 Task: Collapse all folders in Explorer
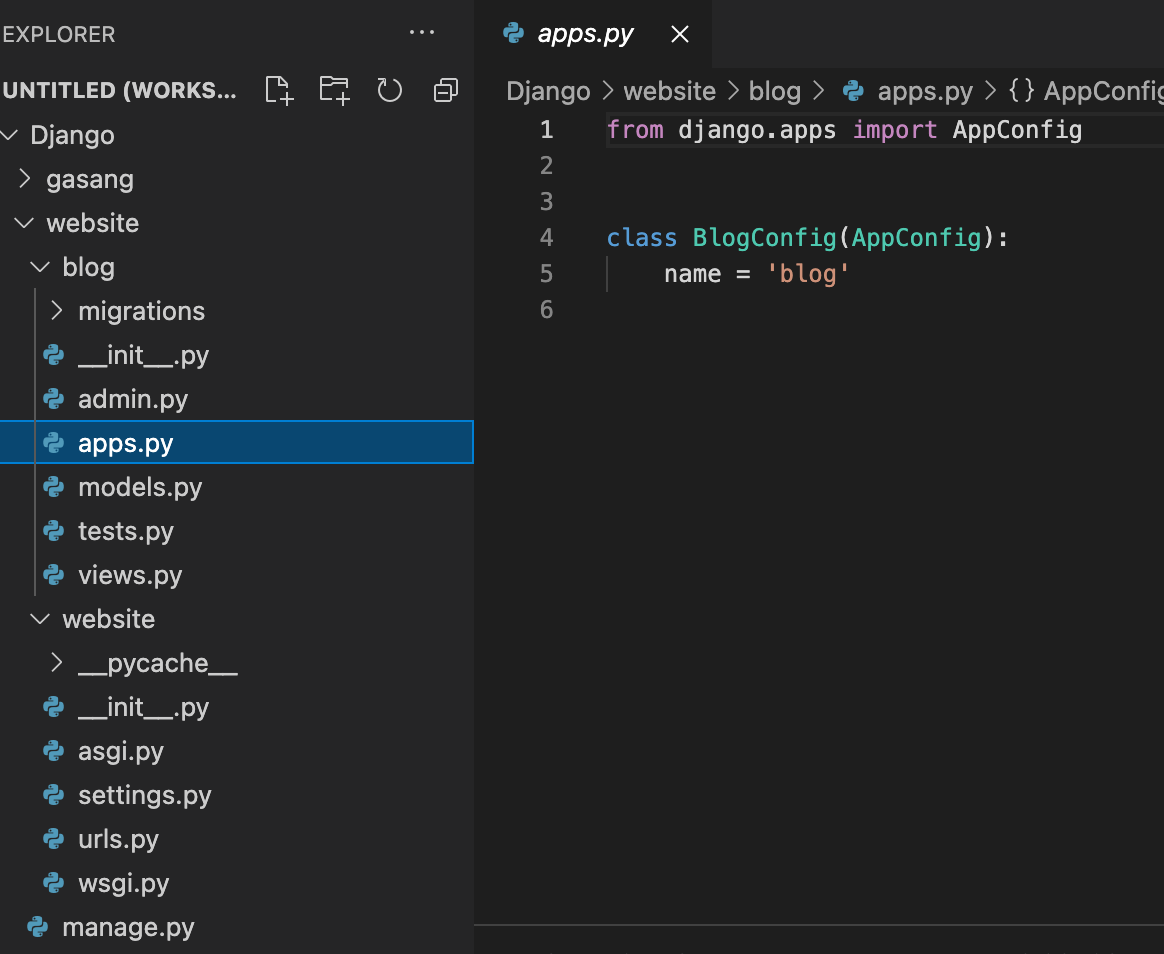click(x=445, y=91)
